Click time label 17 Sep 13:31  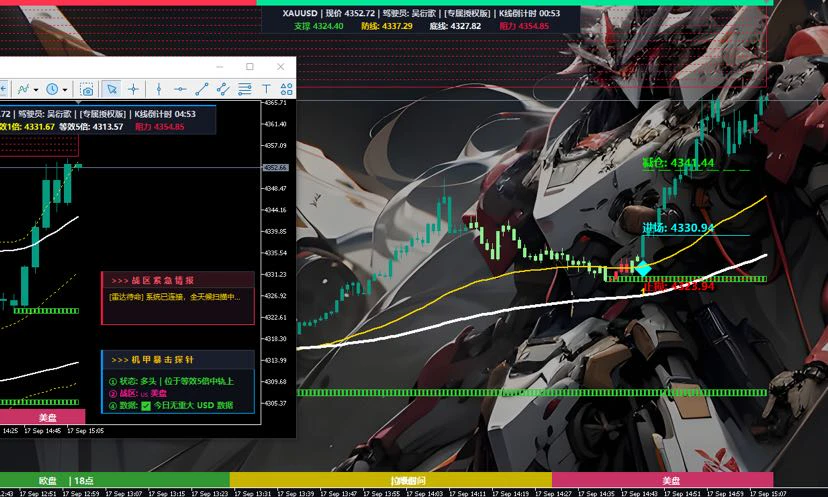(252, 493)
